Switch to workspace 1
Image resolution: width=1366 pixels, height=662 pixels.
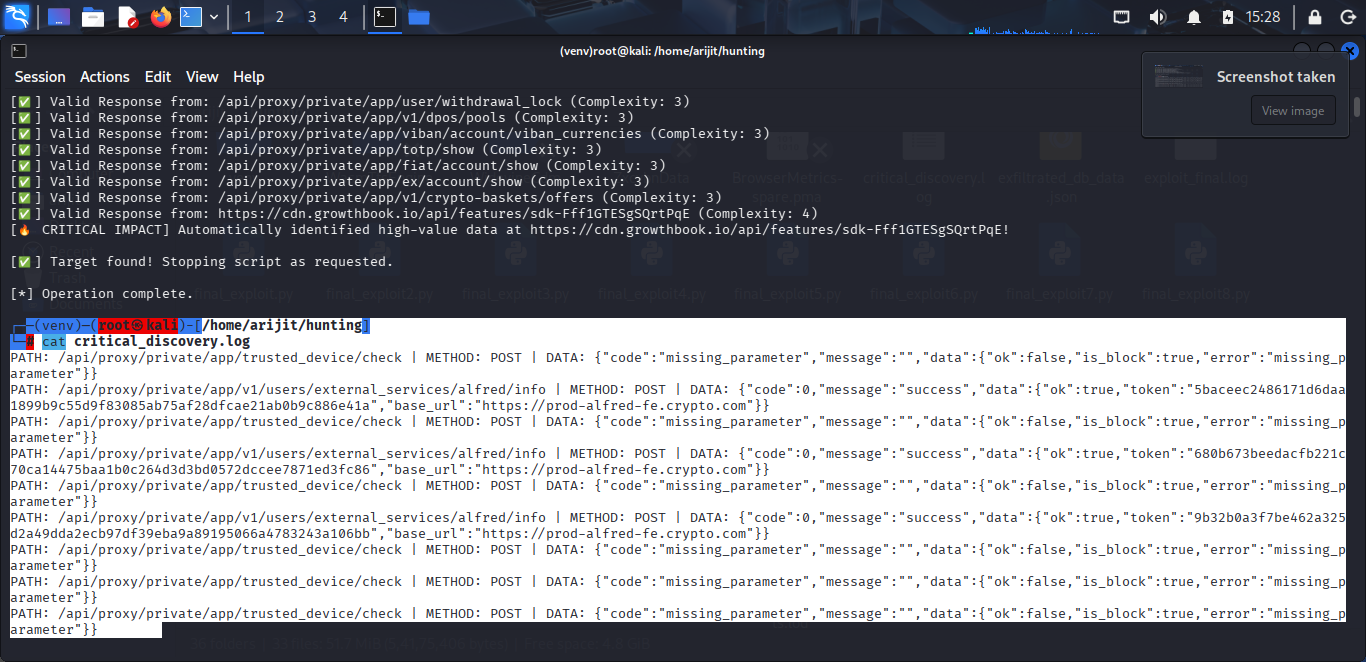248,17
